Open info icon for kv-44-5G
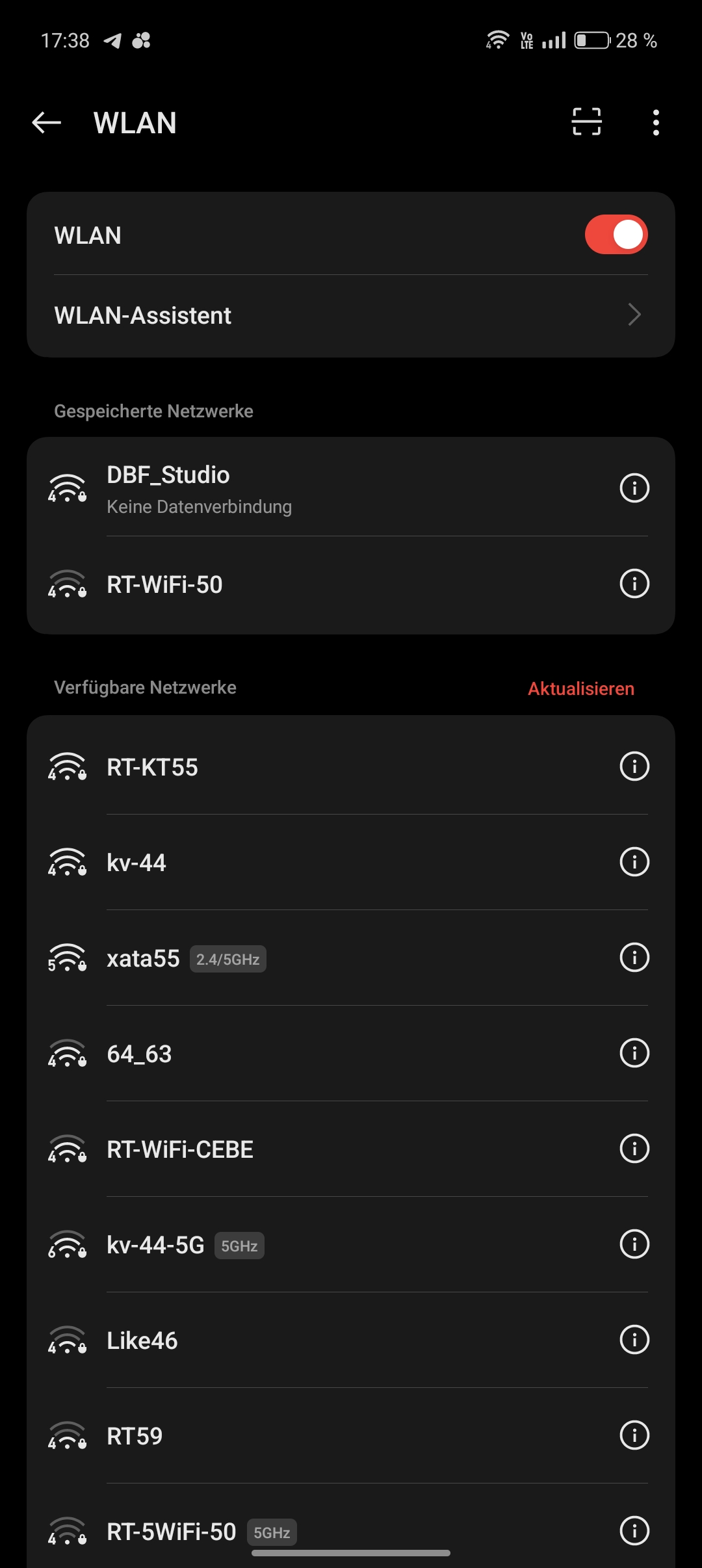Image resolution: width=702 pixels, height=1568 pixels. tap(634, 1244)
